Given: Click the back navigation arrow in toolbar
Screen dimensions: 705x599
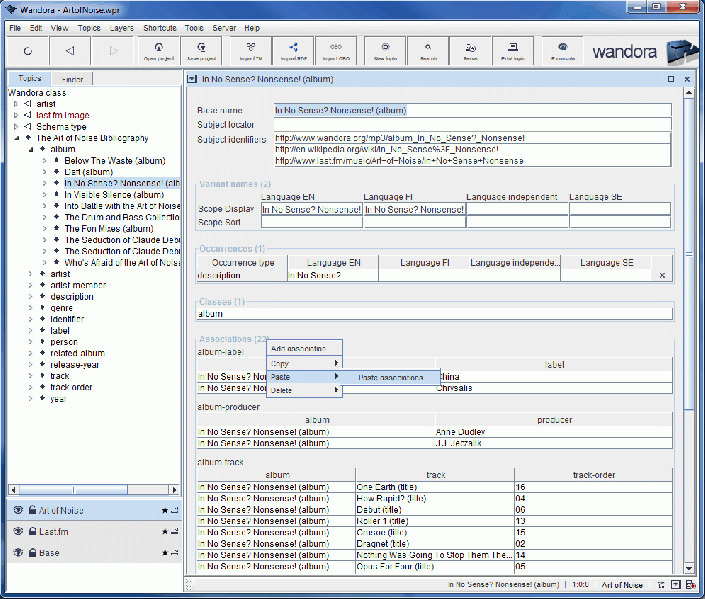Looking at the screenshot, I should tap(69, 50).
